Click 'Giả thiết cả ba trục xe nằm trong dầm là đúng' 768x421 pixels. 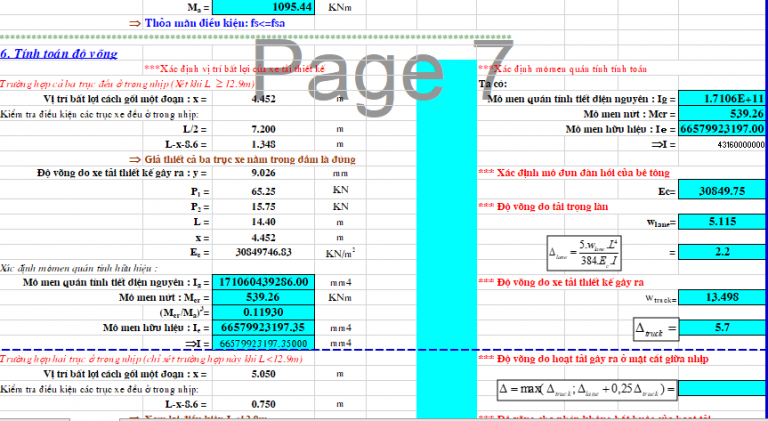click(250, 160)
